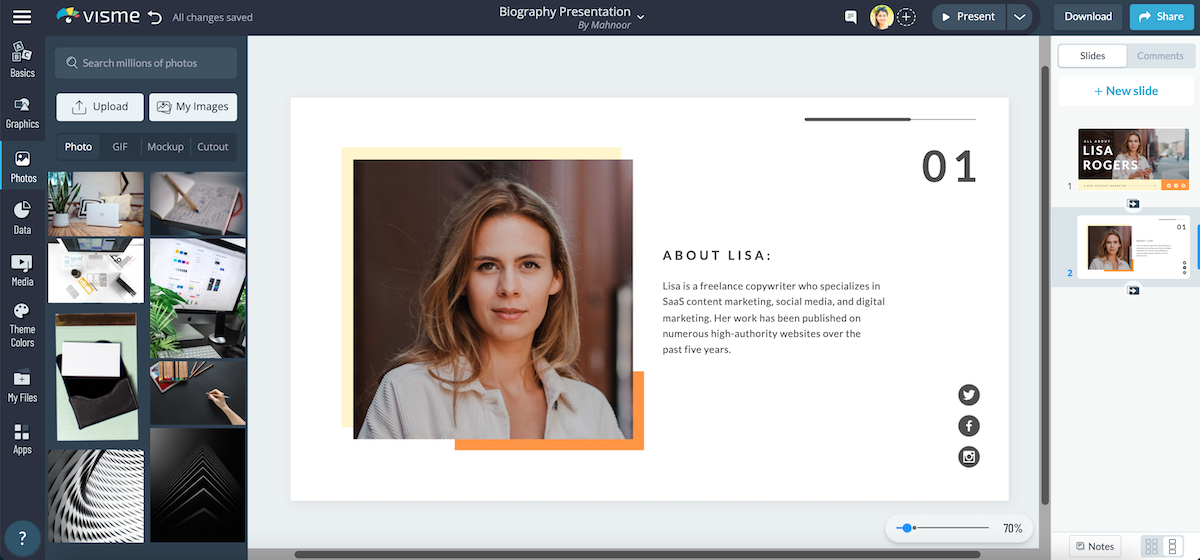Click the Twitter icon on the slide
1200x560 pixels.
coord(968,395)
